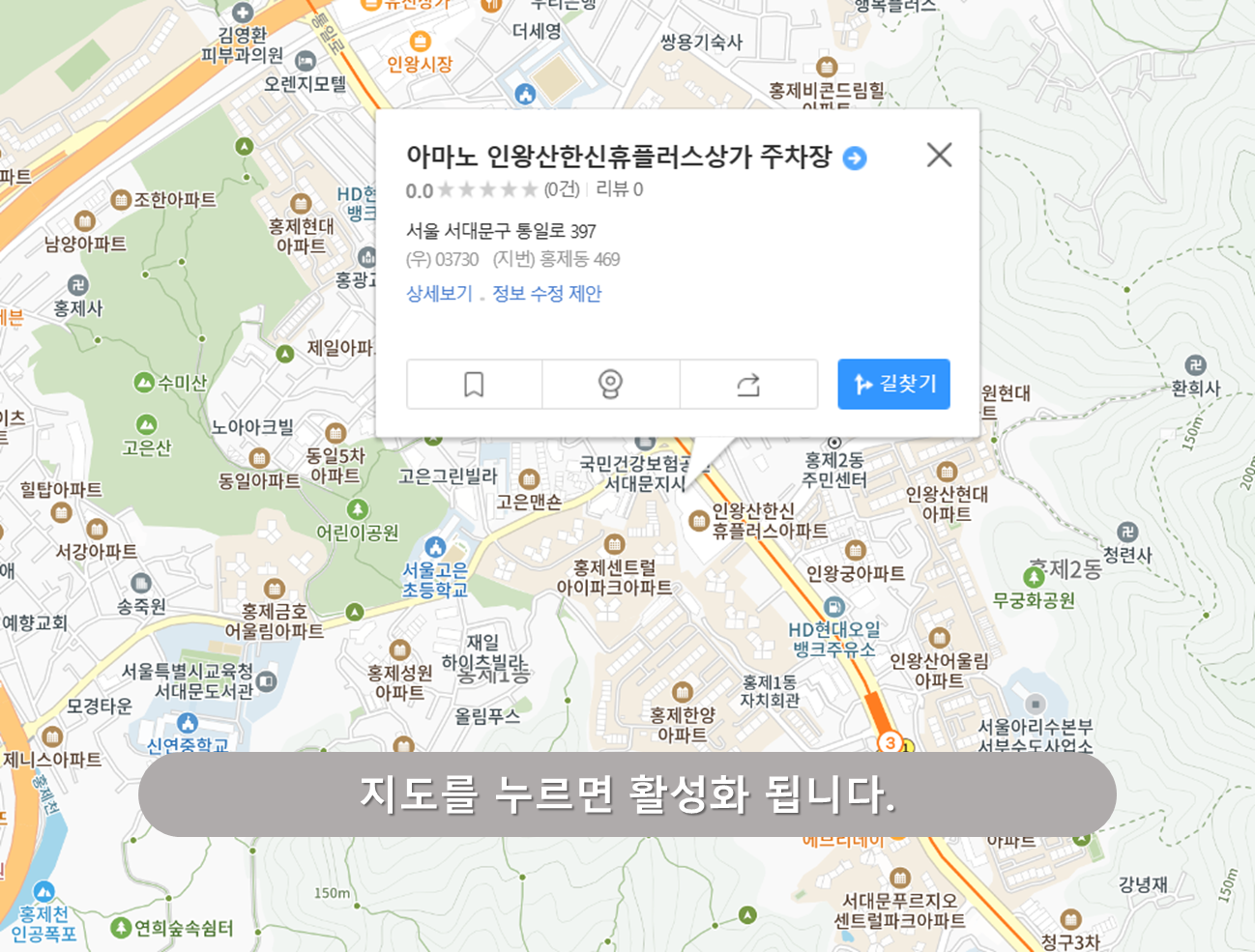Screen dimensions: 1255x952
Task: Click 남양아파트 apartment marker icon
Action: tap(85, 221)
